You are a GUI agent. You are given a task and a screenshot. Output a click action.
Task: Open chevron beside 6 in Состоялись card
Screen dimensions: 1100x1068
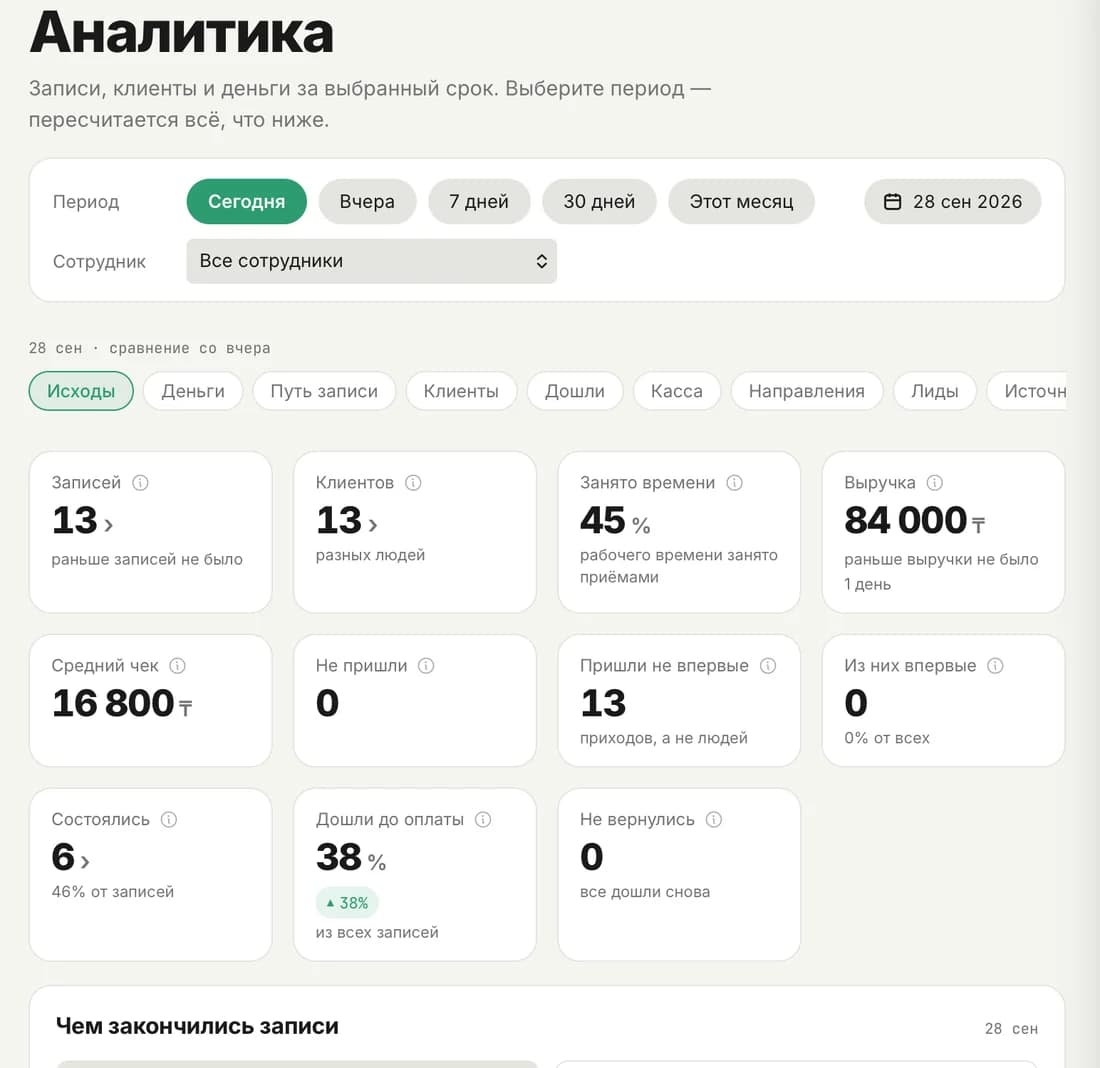(85, 862)
